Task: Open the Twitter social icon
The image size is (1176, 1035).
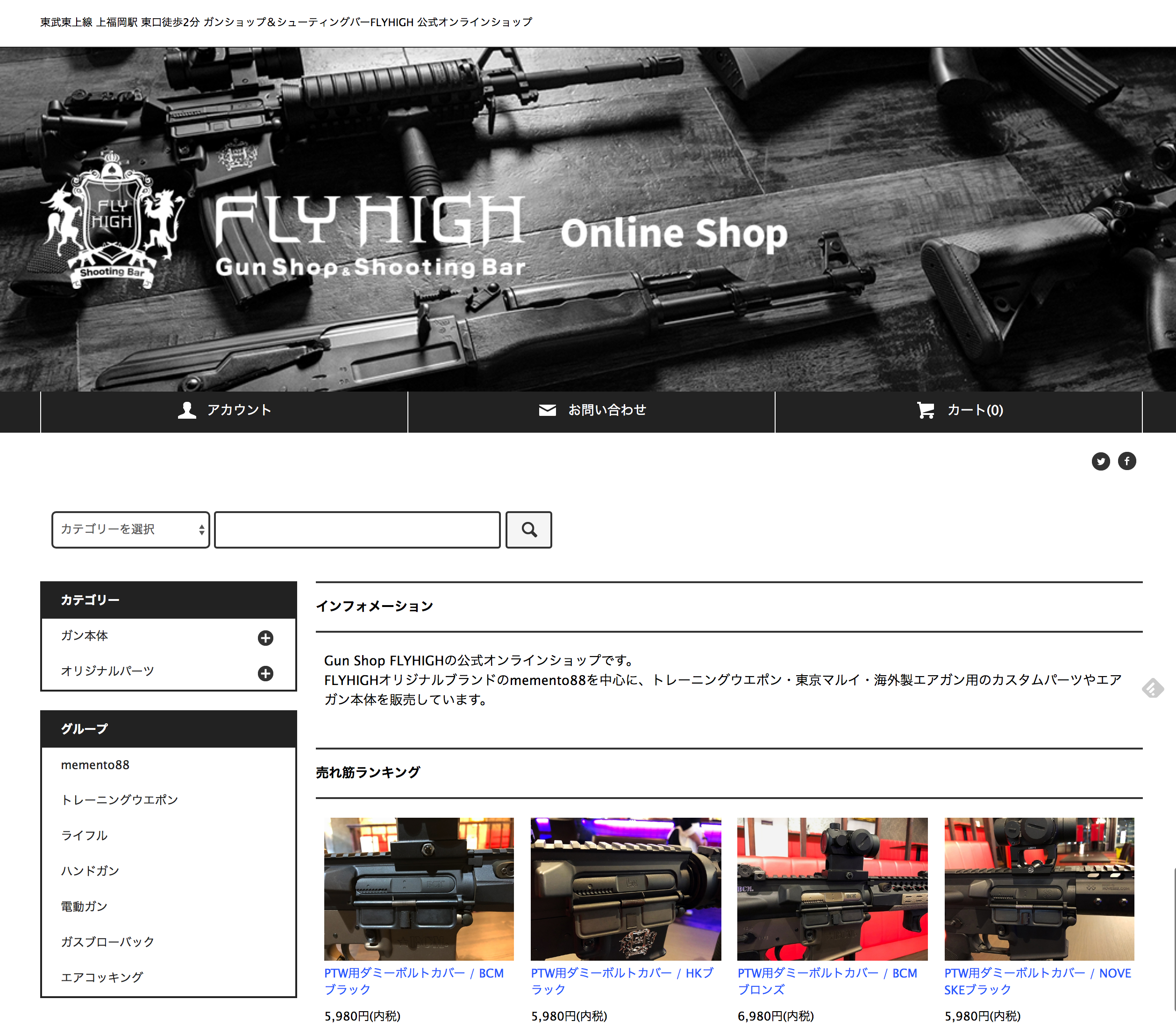Action: [x=1100, y=461]
